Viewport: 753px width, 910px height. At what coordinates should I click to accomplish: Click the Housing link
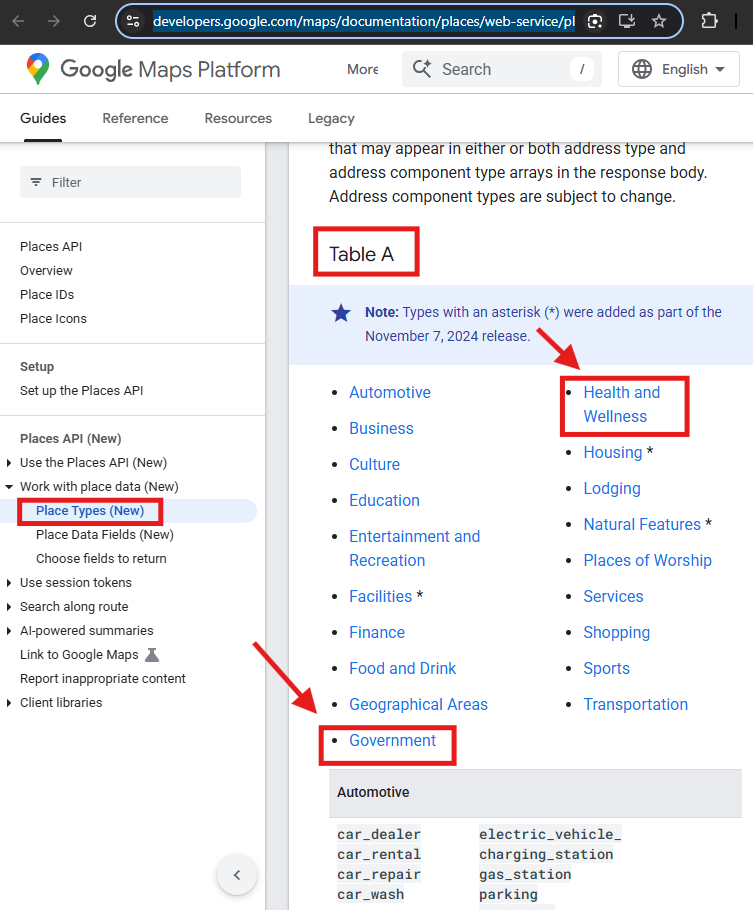click(613, 452)
